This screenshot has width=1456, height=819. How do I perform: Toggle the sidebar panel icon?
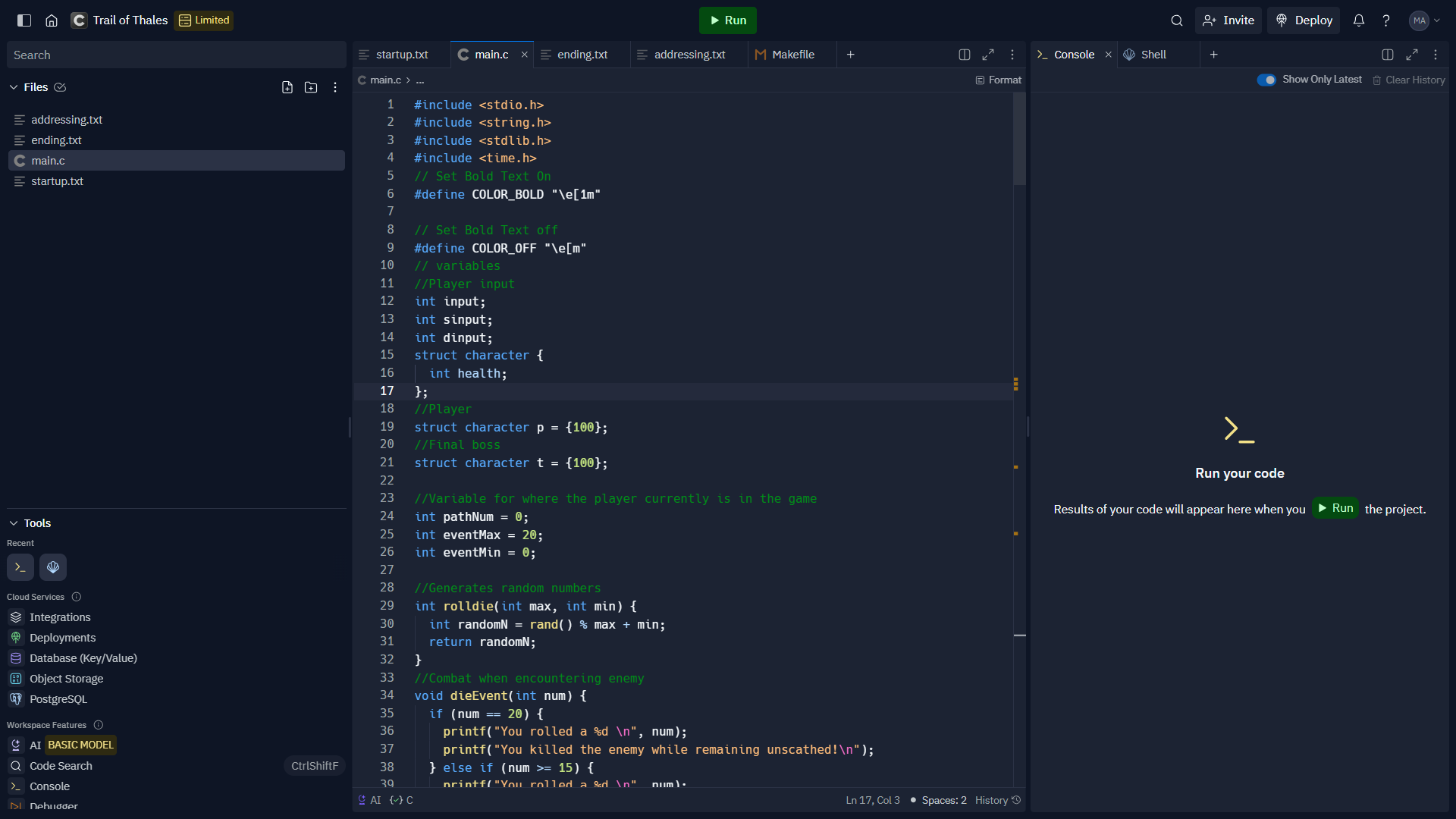coord(24,20)
